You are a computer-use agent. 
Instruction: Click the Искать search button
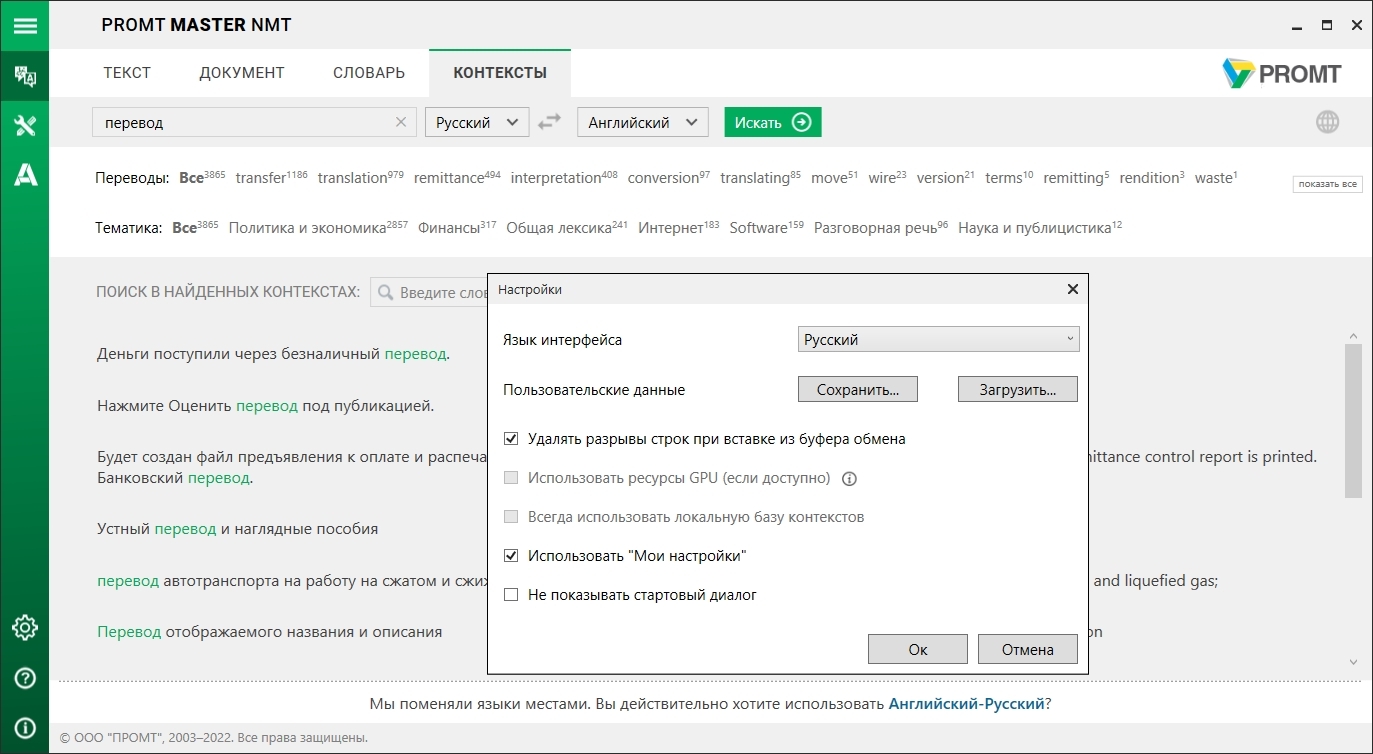[x=773, y=122]
